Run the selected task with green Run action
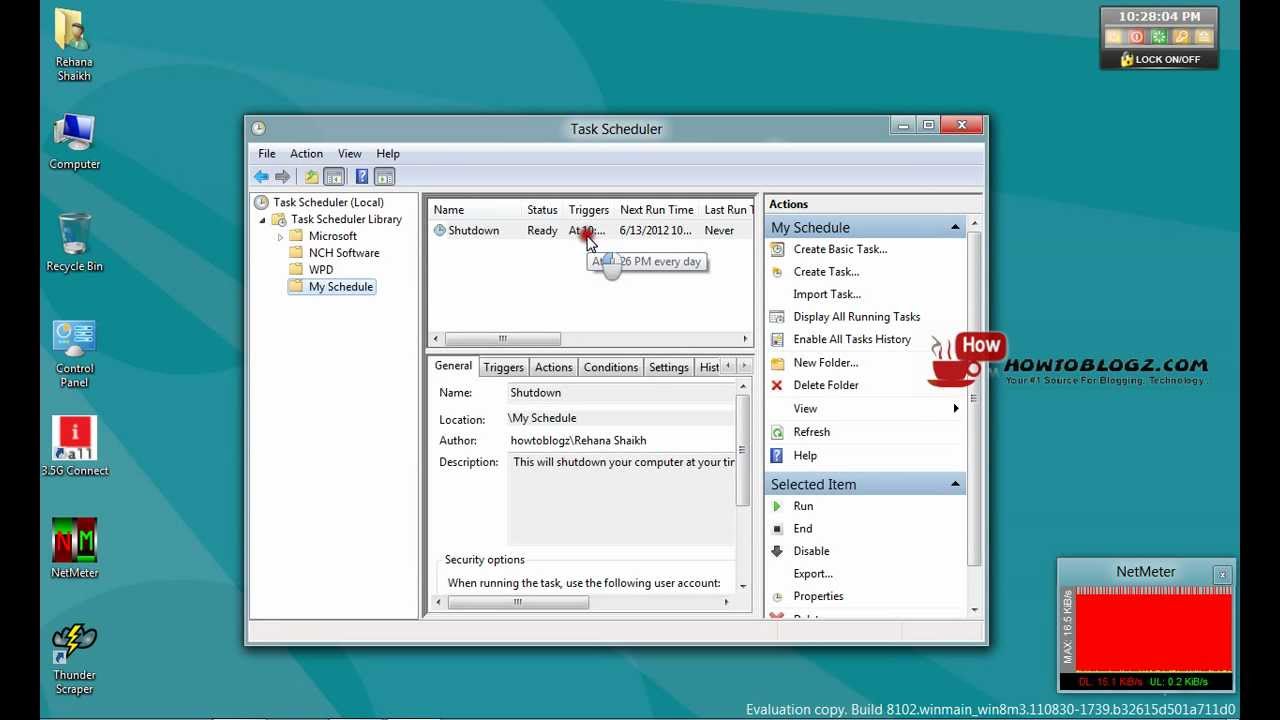 803,506
